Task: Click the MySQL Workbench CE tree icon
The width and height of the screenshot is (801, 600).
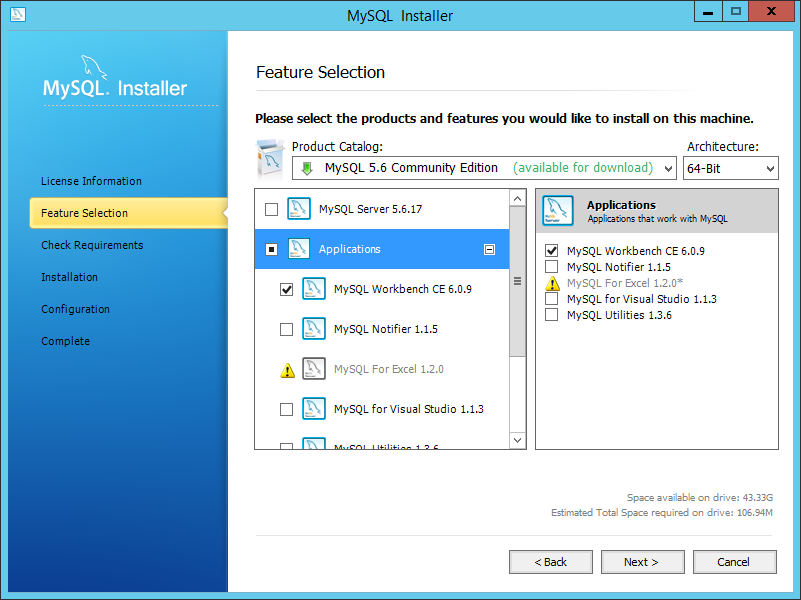Action: click(x=314, y=289)
